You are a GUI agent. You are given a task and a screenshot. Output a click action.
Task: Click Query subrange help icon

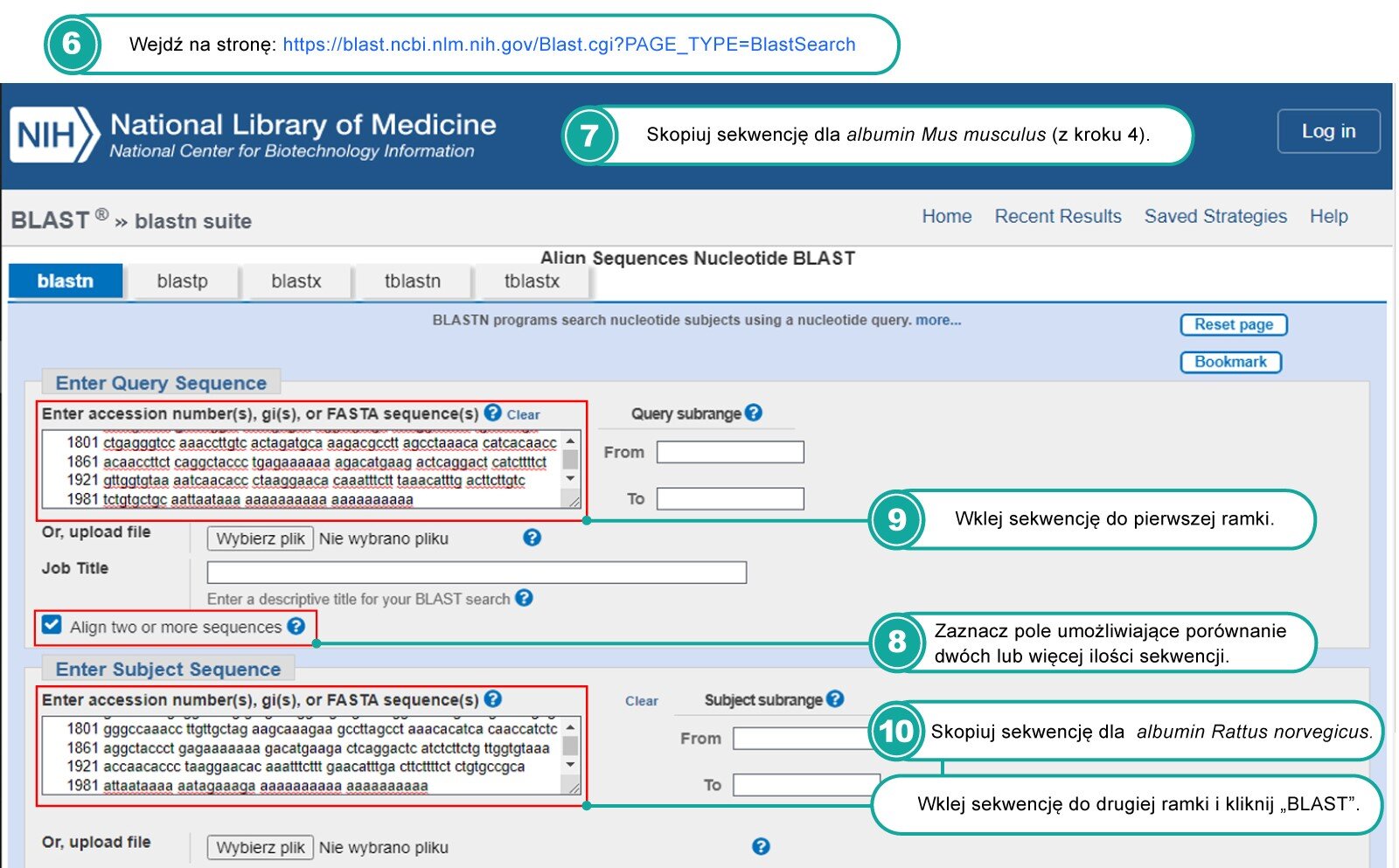(754, 413)
